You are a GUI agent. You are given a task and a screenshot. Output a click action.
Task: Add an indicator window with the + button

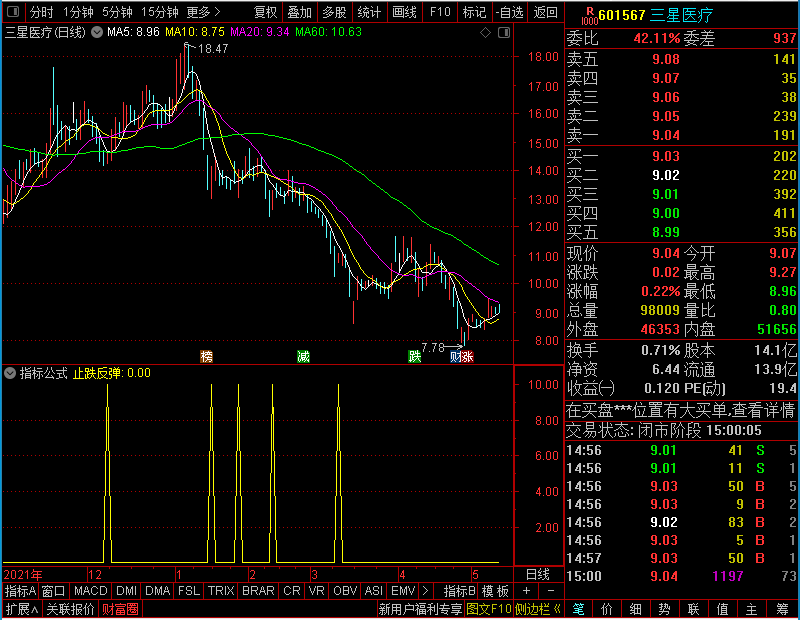[x=527, y=591]
